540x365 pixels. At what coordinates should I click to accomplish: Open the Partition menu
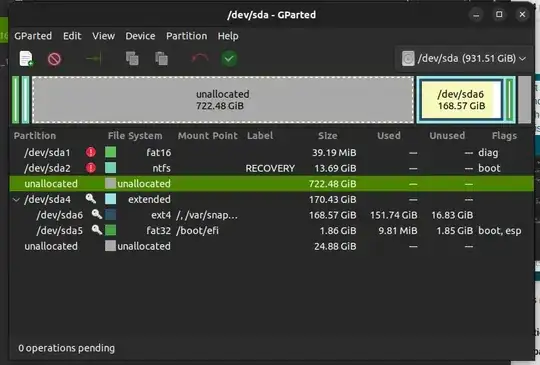[x=187, y=36]
